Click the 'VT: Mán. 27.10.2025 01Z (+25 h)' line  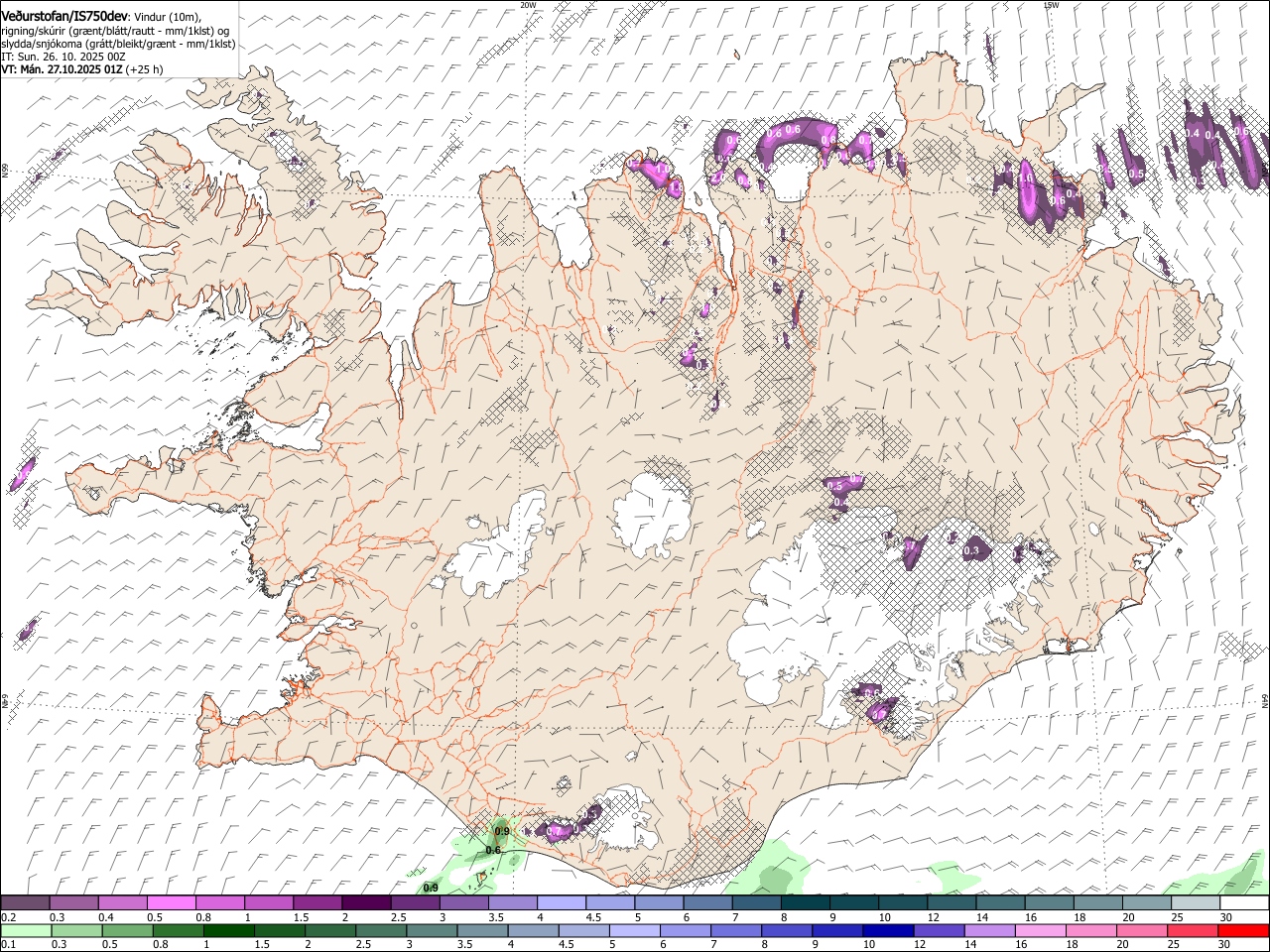pos(82,69)
